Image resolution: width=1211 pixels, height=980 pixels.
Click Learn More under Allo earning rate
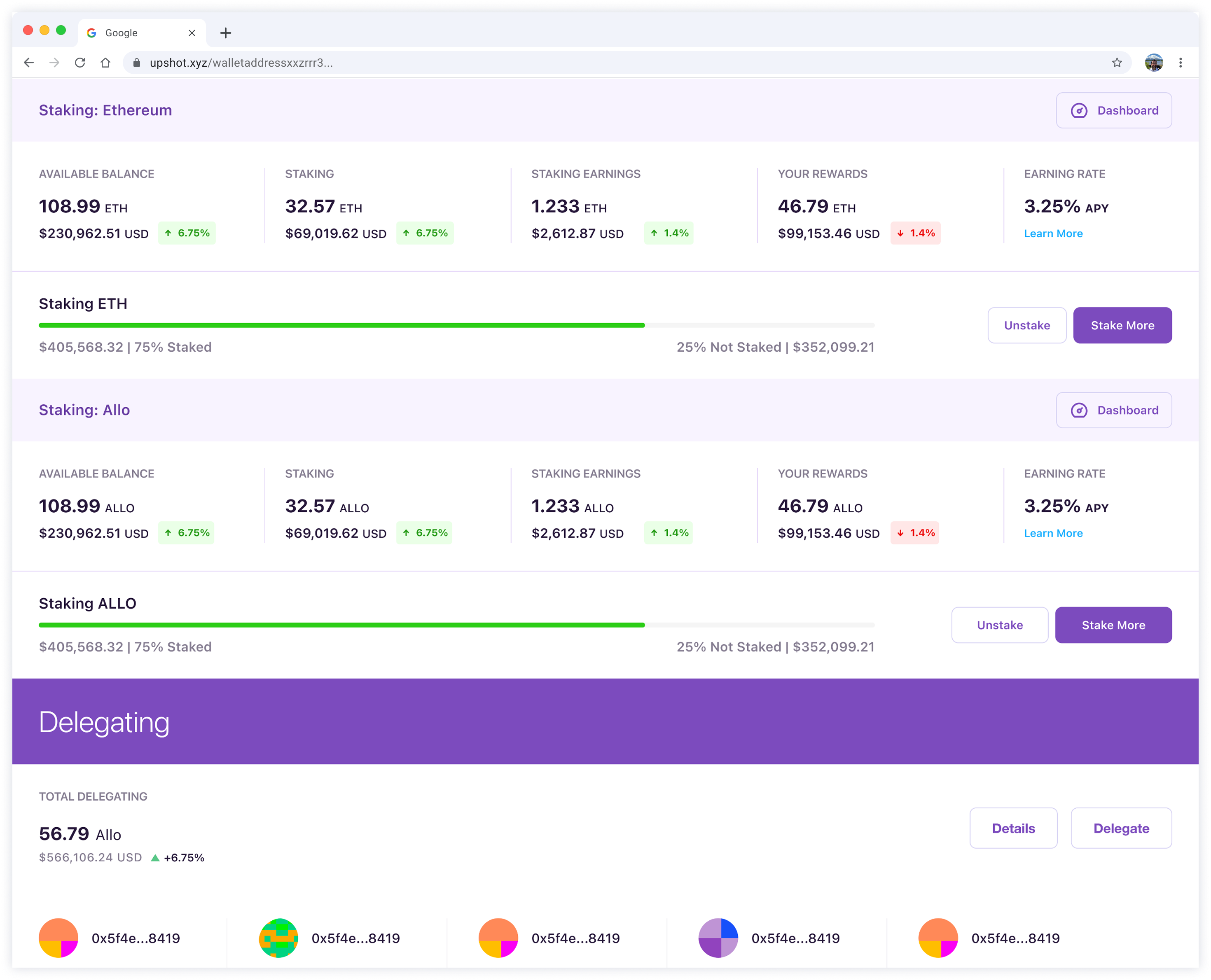tap(1053, 534)
